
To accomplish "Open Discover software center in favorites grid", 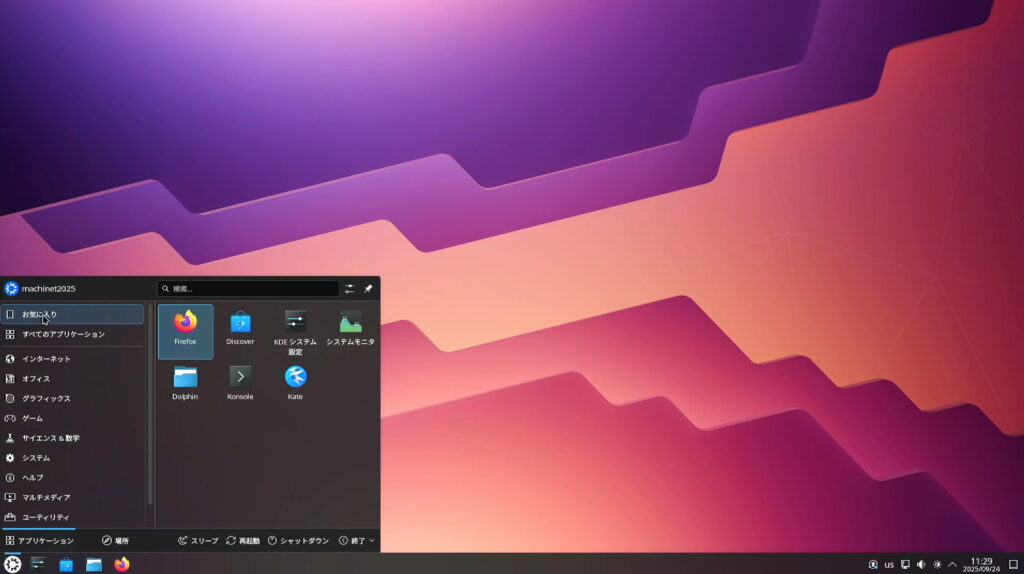I will pos(240,329).
